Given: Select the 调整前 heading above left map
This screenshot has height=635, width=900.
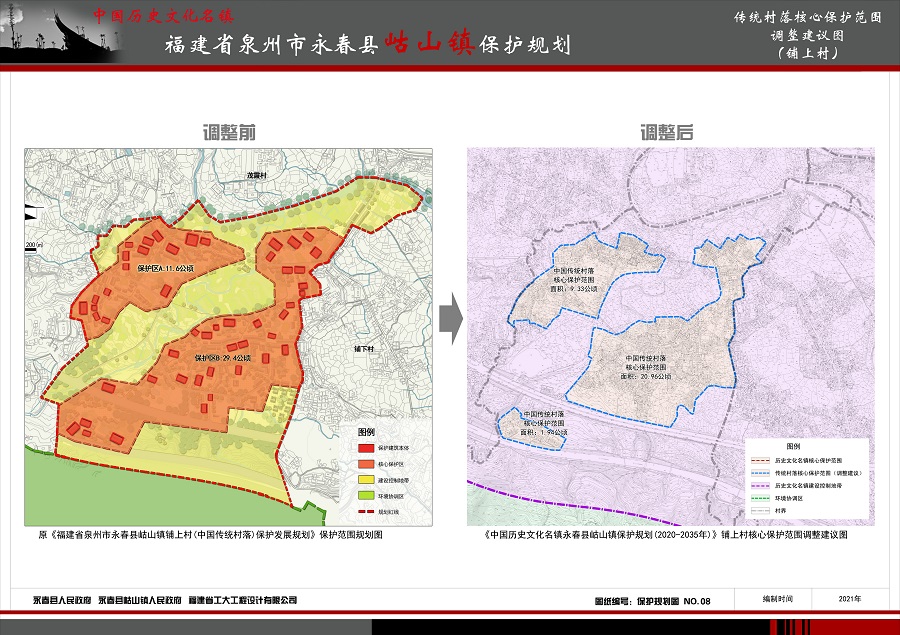Looking at the screenshot, I should 228,133.
